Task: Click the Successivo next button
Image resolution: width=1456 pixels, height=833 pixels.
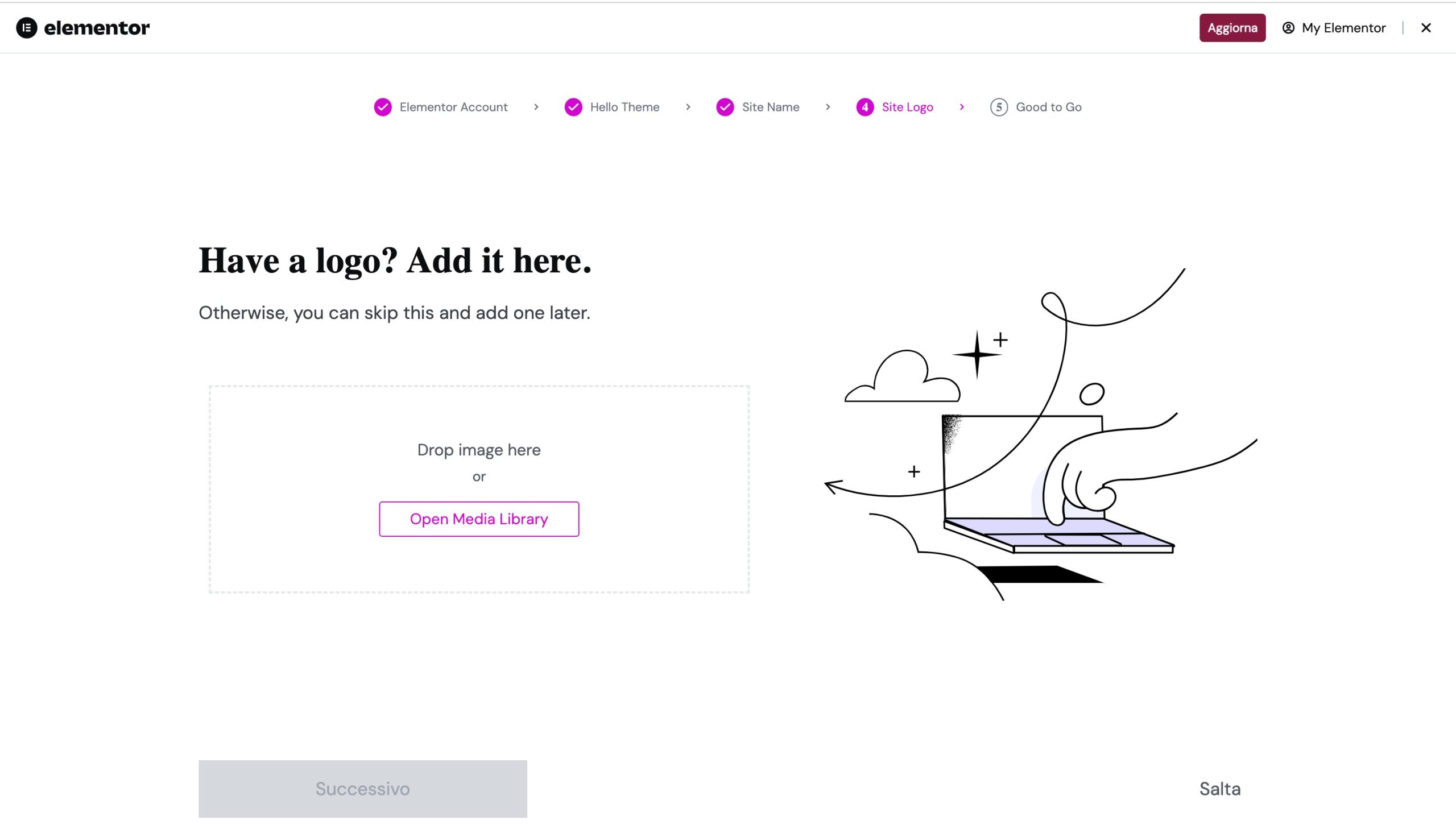Action: pos(362,789)
